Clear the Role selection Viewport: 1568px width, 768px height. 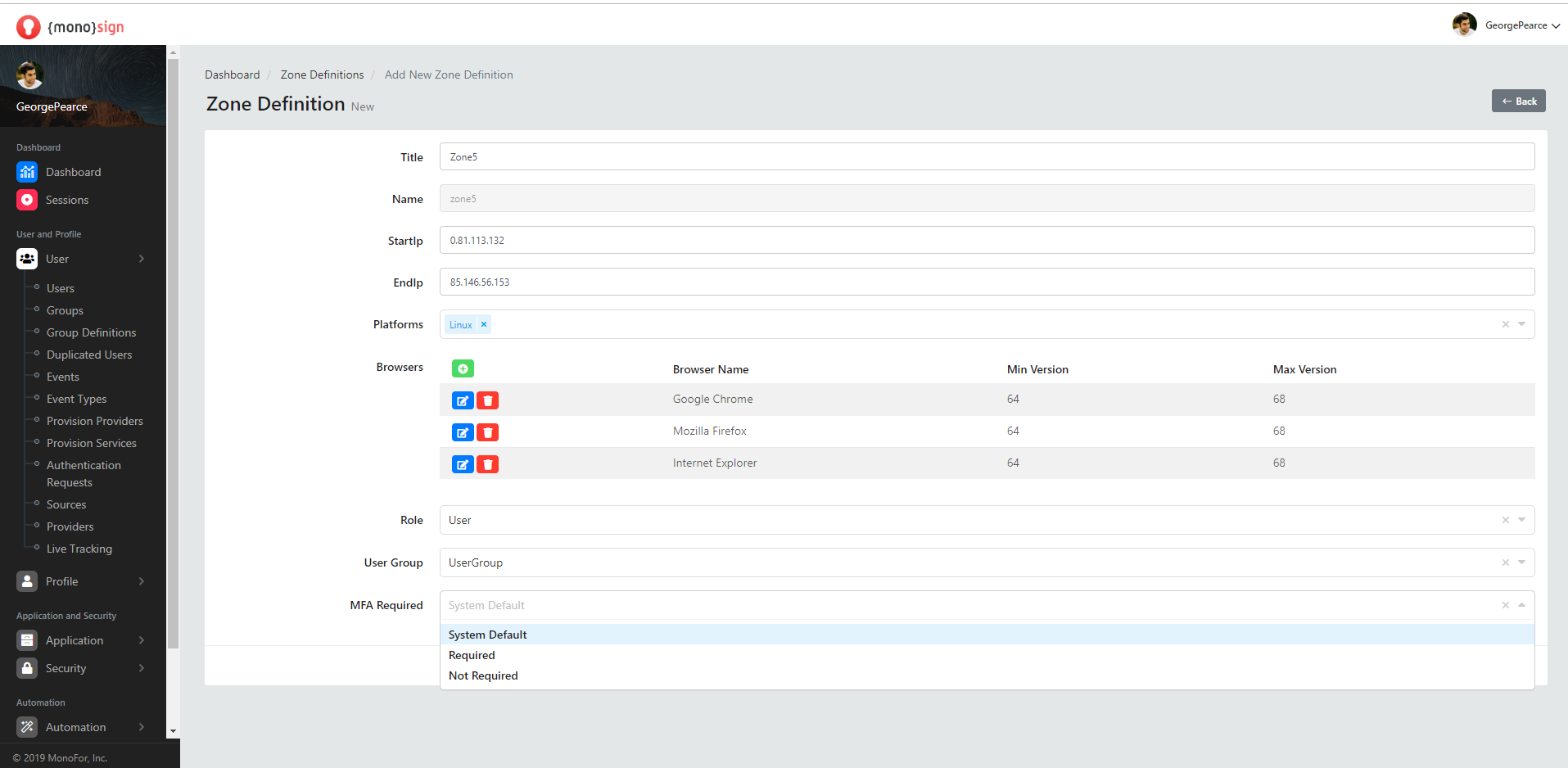(x=1505, y=520)
